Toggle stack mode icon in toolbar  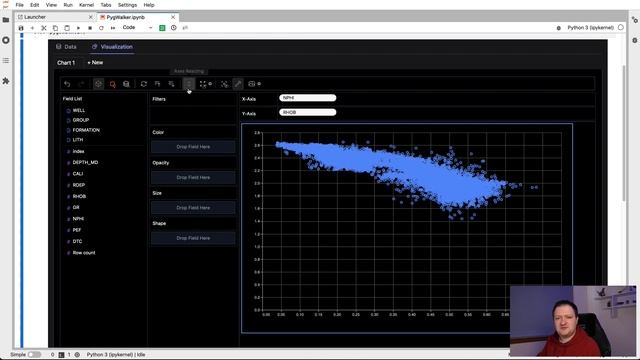tap(126, 84)
